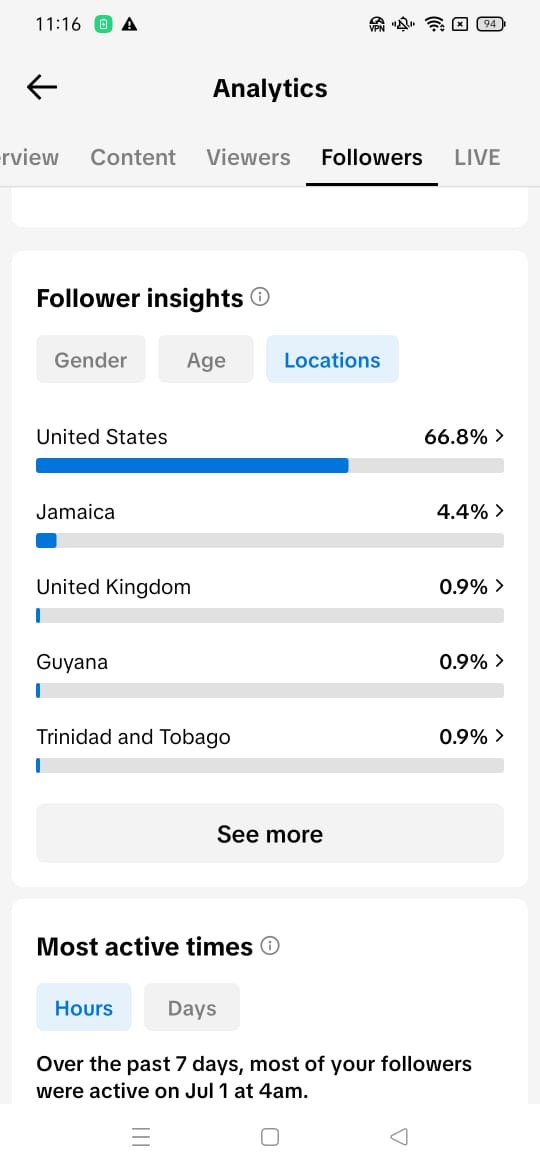This screenshot has height=1170, width=540.
Task: Tap Android recent apps menu icon
Action: click(x=141, y=1136)
